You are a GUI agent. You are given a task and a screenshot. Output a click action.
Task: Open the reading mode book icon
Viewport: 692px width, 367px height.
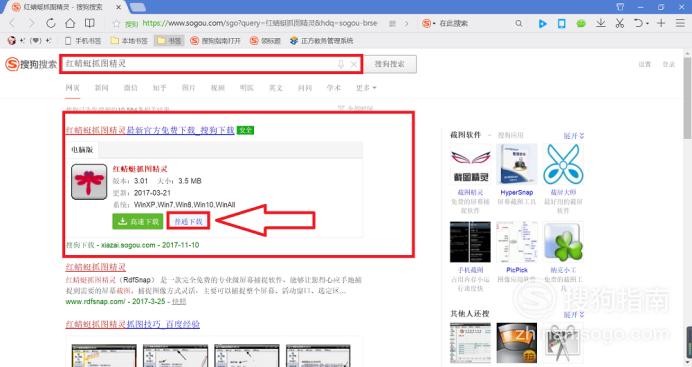tap(90, 23)
